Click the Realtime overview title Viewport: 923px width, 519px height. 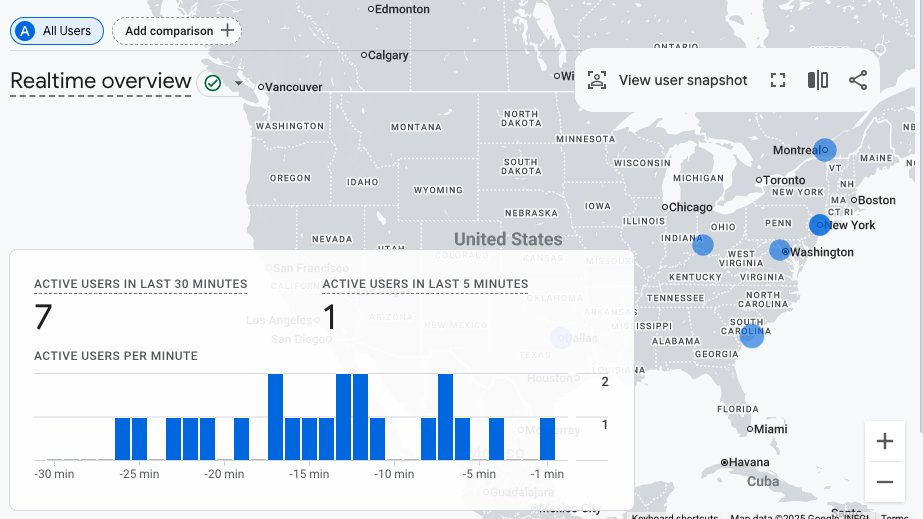pyautogui.click(x=101, y=81)
